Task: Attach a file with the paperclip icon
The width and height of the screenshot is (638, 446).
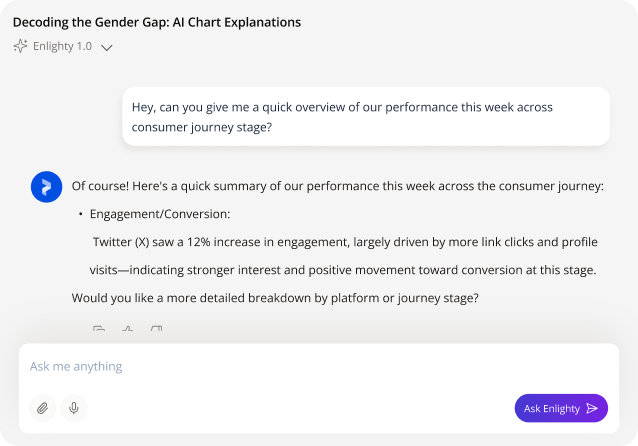Action: 42,408
